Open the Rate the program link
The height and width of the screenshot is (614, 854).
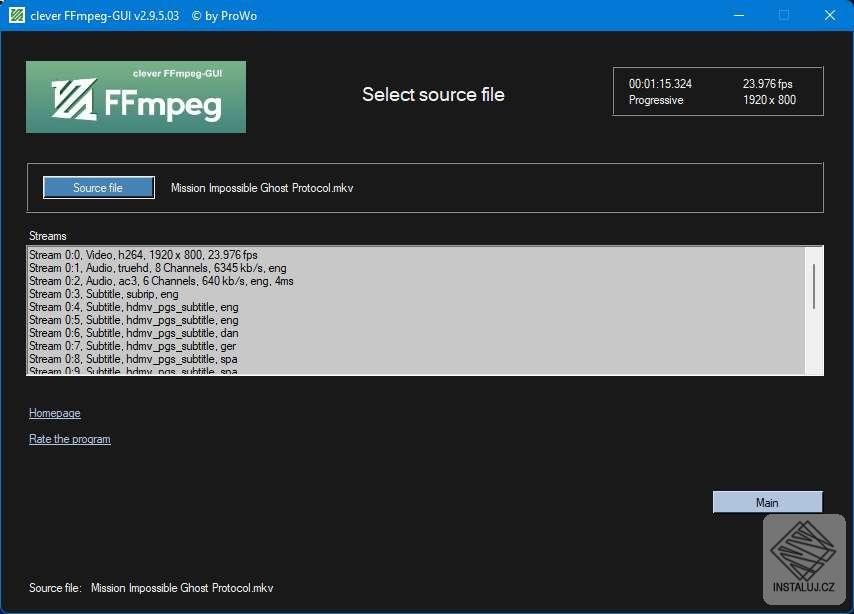(69, 439)
